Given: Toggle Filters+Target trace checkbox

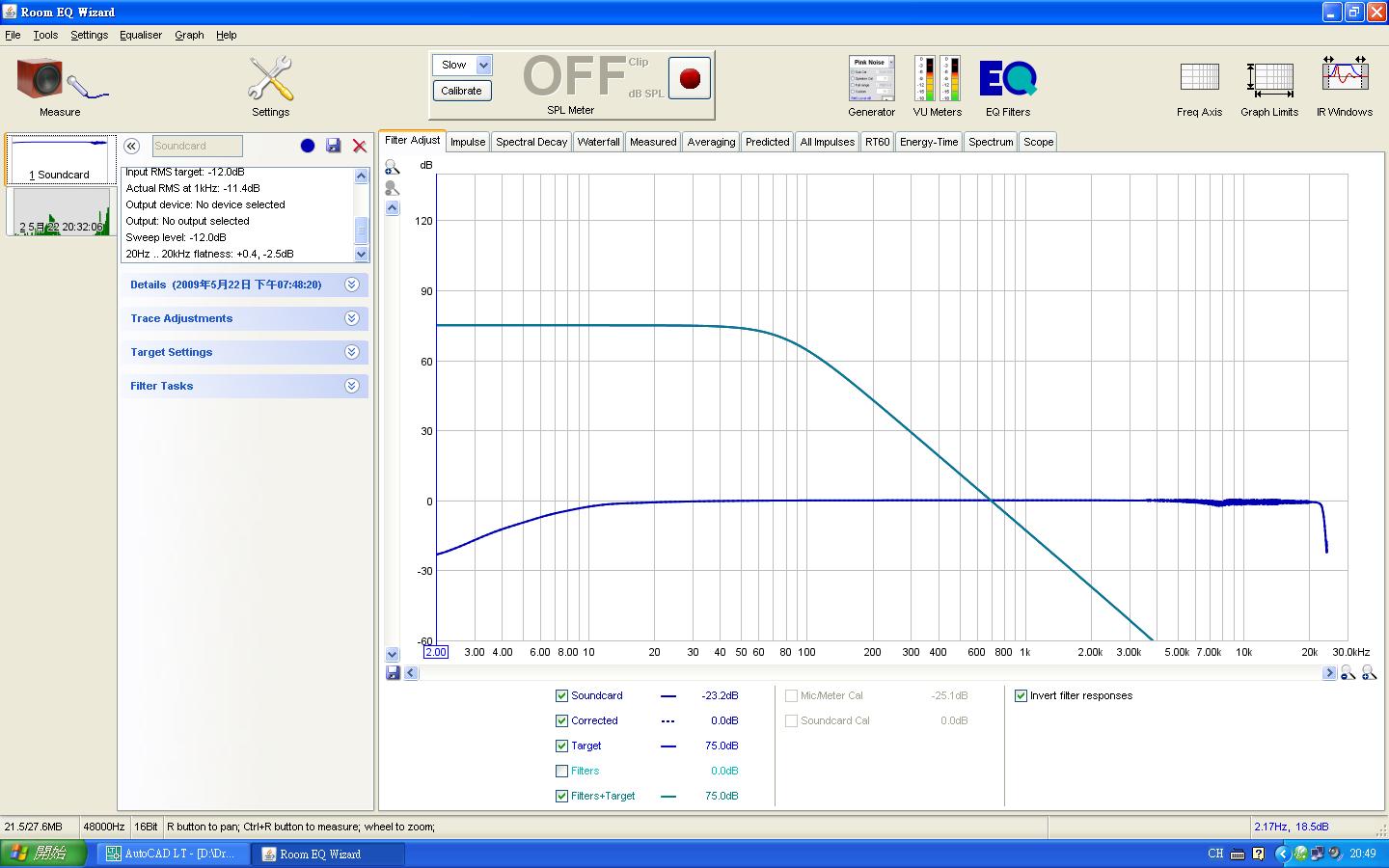Looking at the screenshot, I should tap(561, 796).
